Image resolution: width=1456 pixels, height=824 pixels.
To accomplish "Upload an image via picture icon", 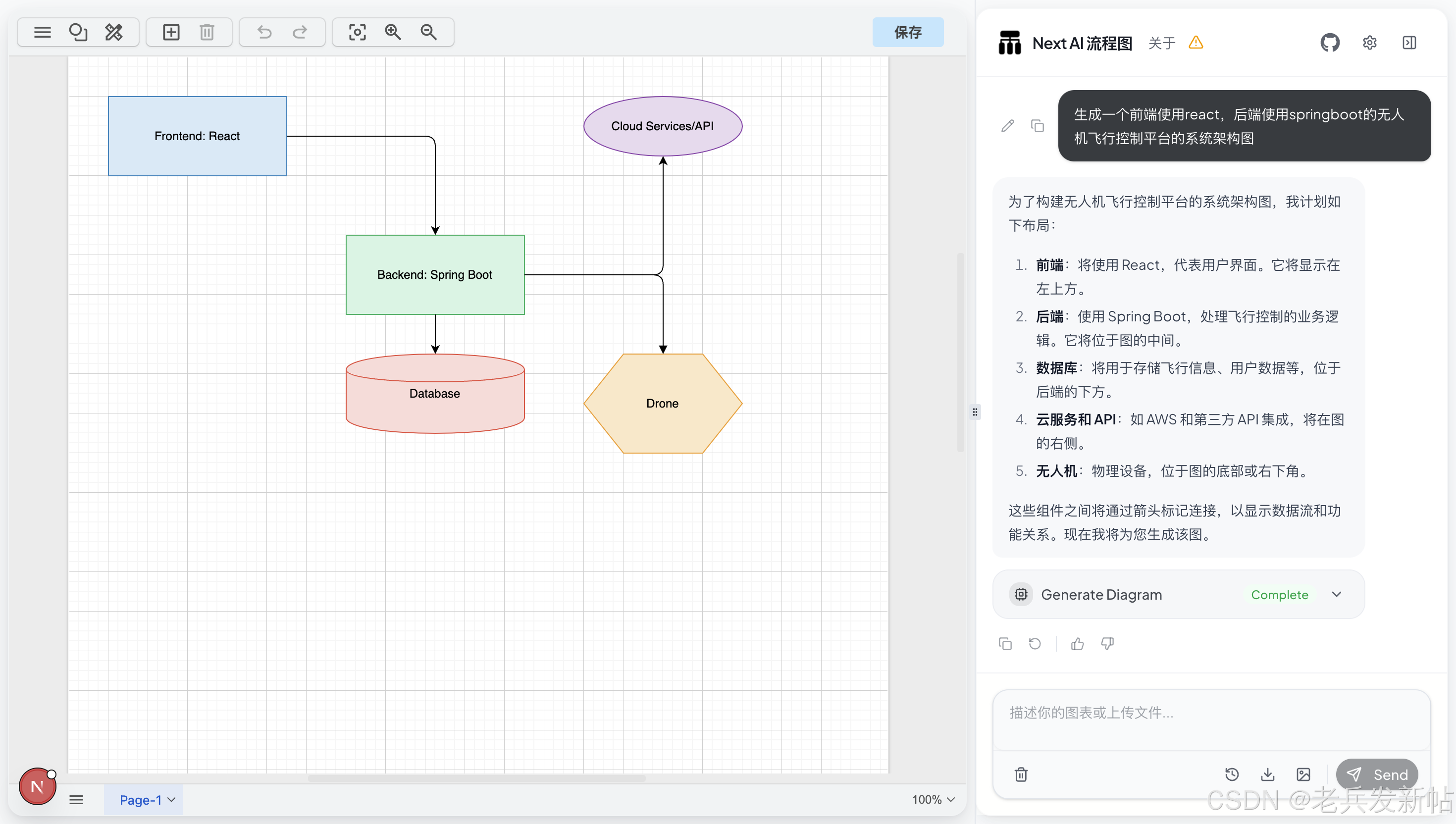I will click(x=1303, y=774).
